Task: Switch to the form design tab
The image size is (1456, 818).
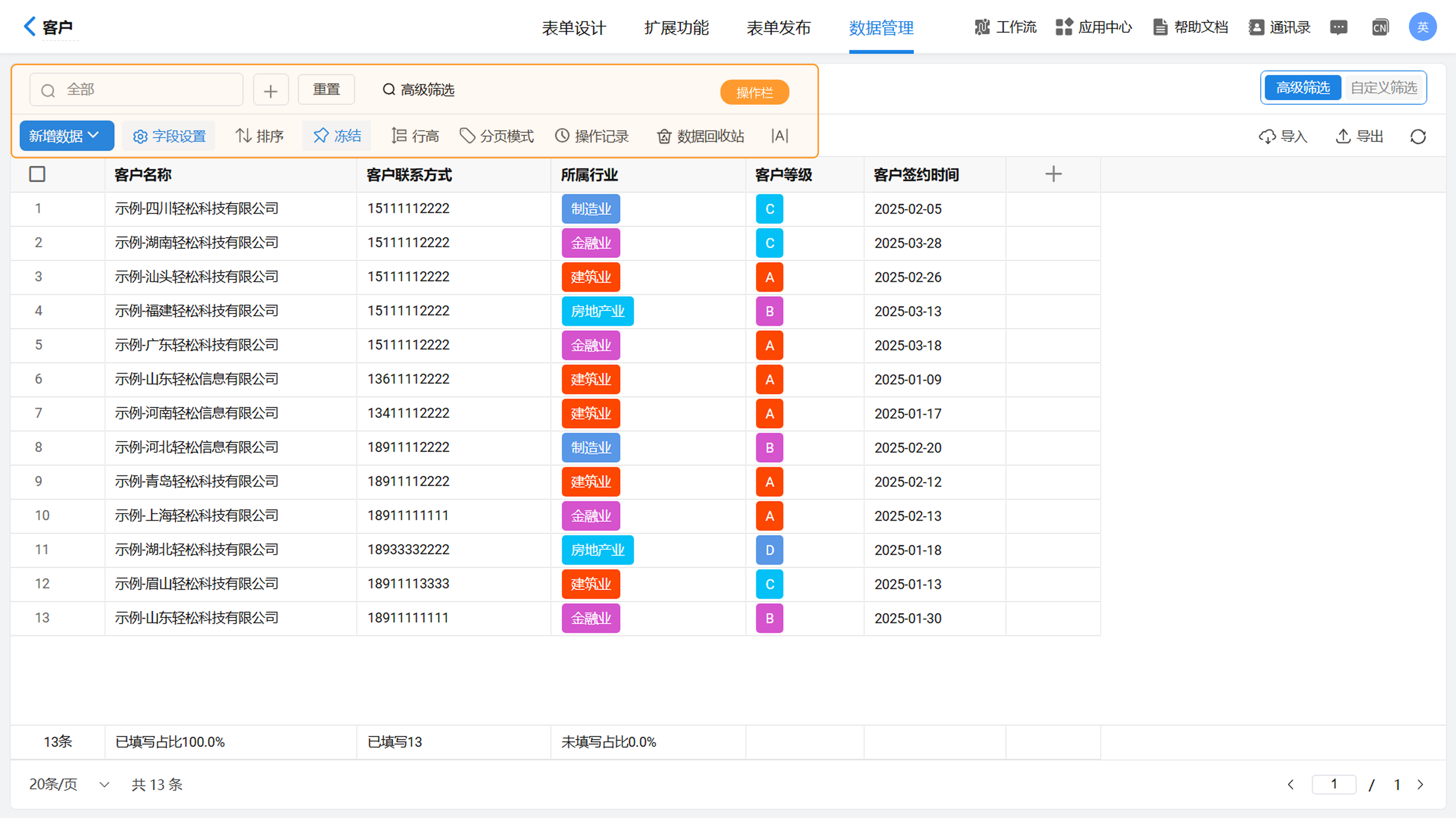Action: click(573, 27)
